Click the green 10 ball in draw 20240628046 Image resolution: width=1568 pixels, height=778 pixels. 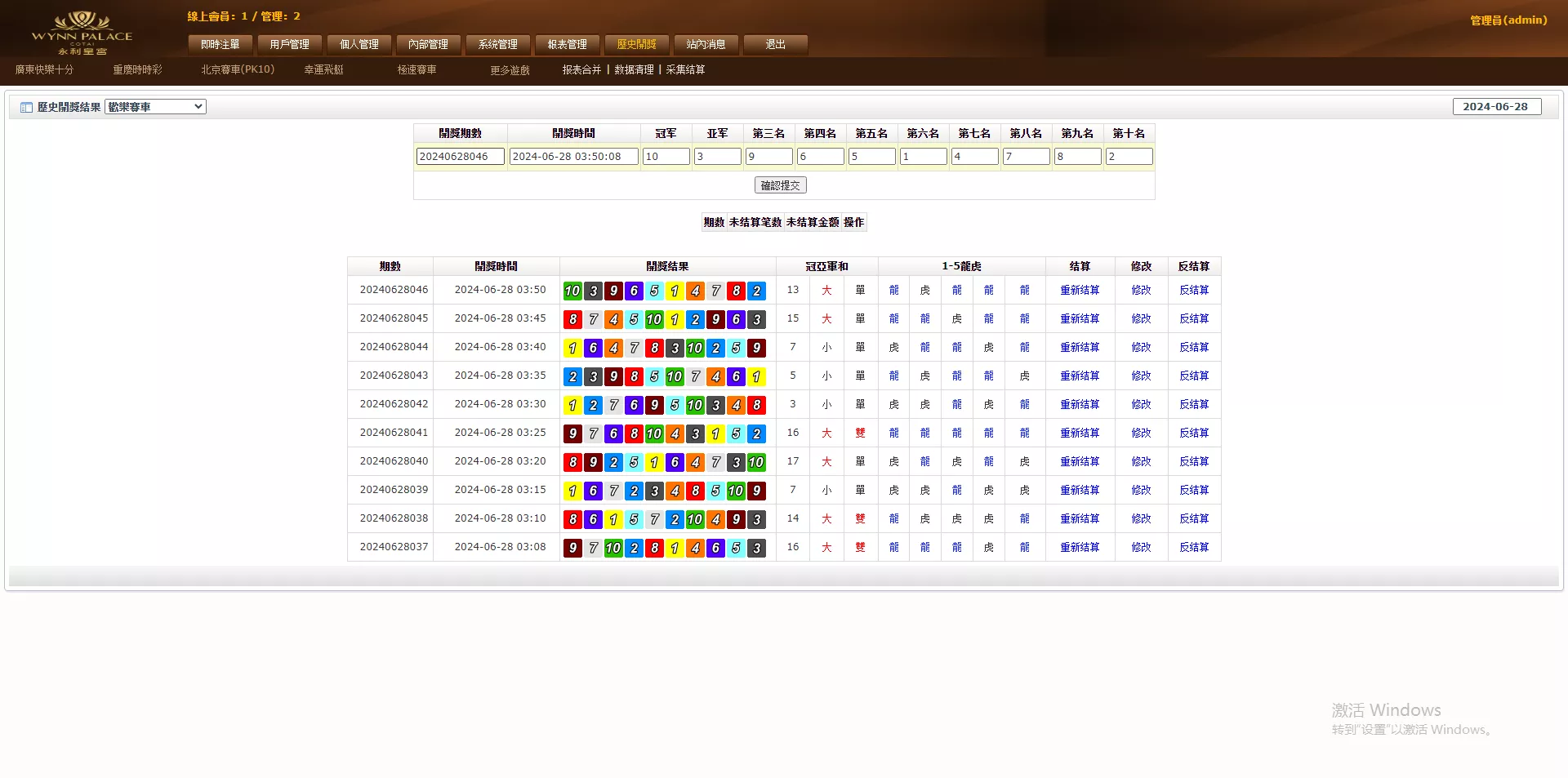572,291
